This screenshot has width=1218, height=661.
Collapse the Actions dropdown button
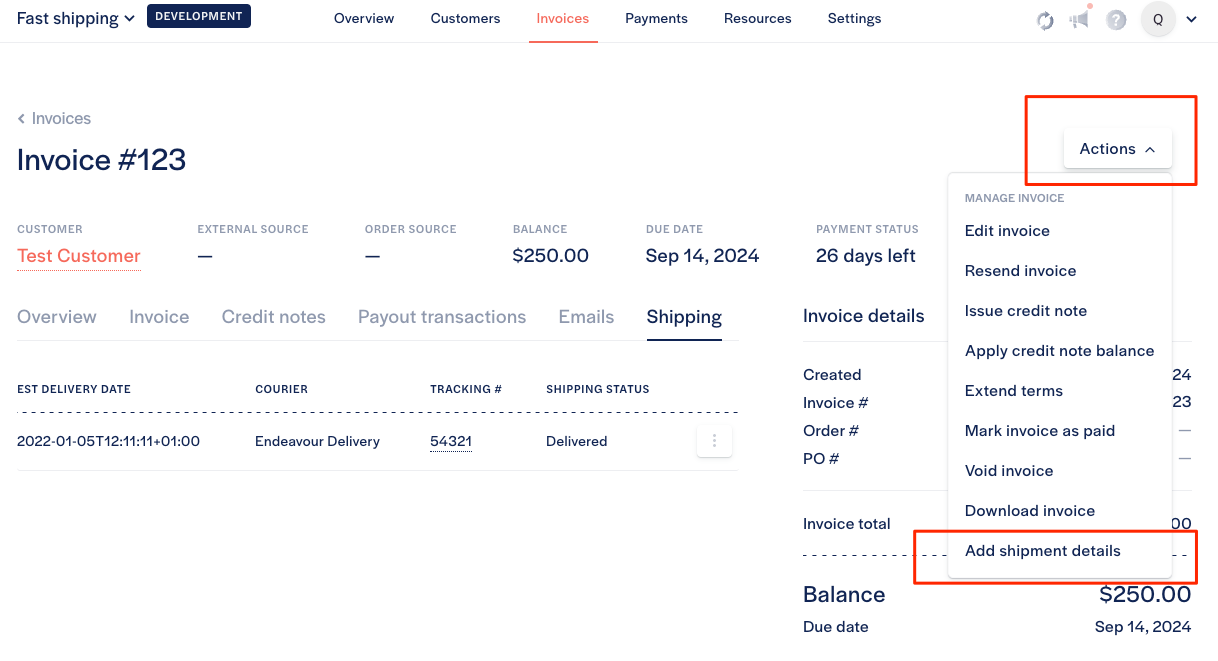coord(1117,149)
